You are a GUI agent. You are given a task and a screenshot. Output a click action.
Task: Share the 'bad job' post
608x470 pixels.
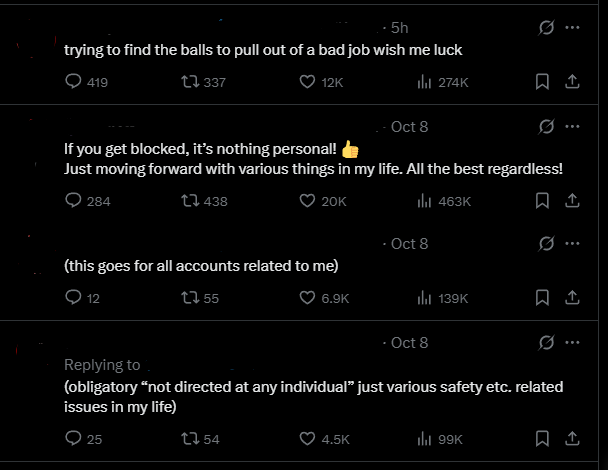(572, 81)
